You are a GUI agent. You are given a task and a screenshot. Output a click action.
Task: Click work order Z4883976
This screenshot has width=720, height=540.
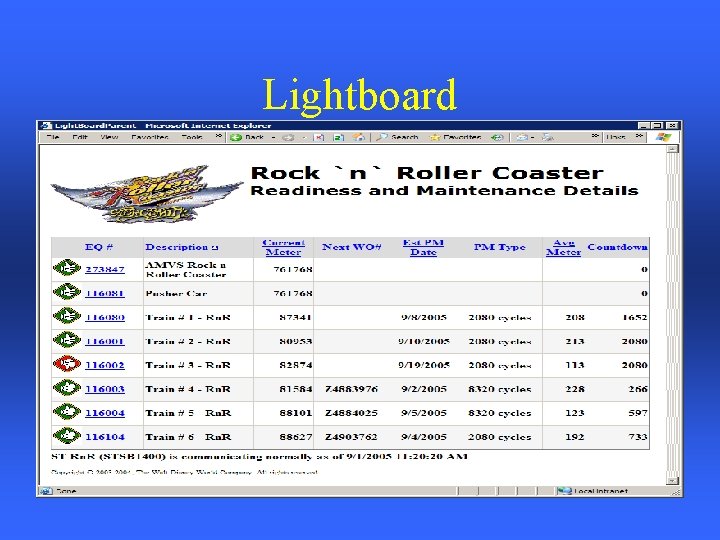click(x=351, y=389)
